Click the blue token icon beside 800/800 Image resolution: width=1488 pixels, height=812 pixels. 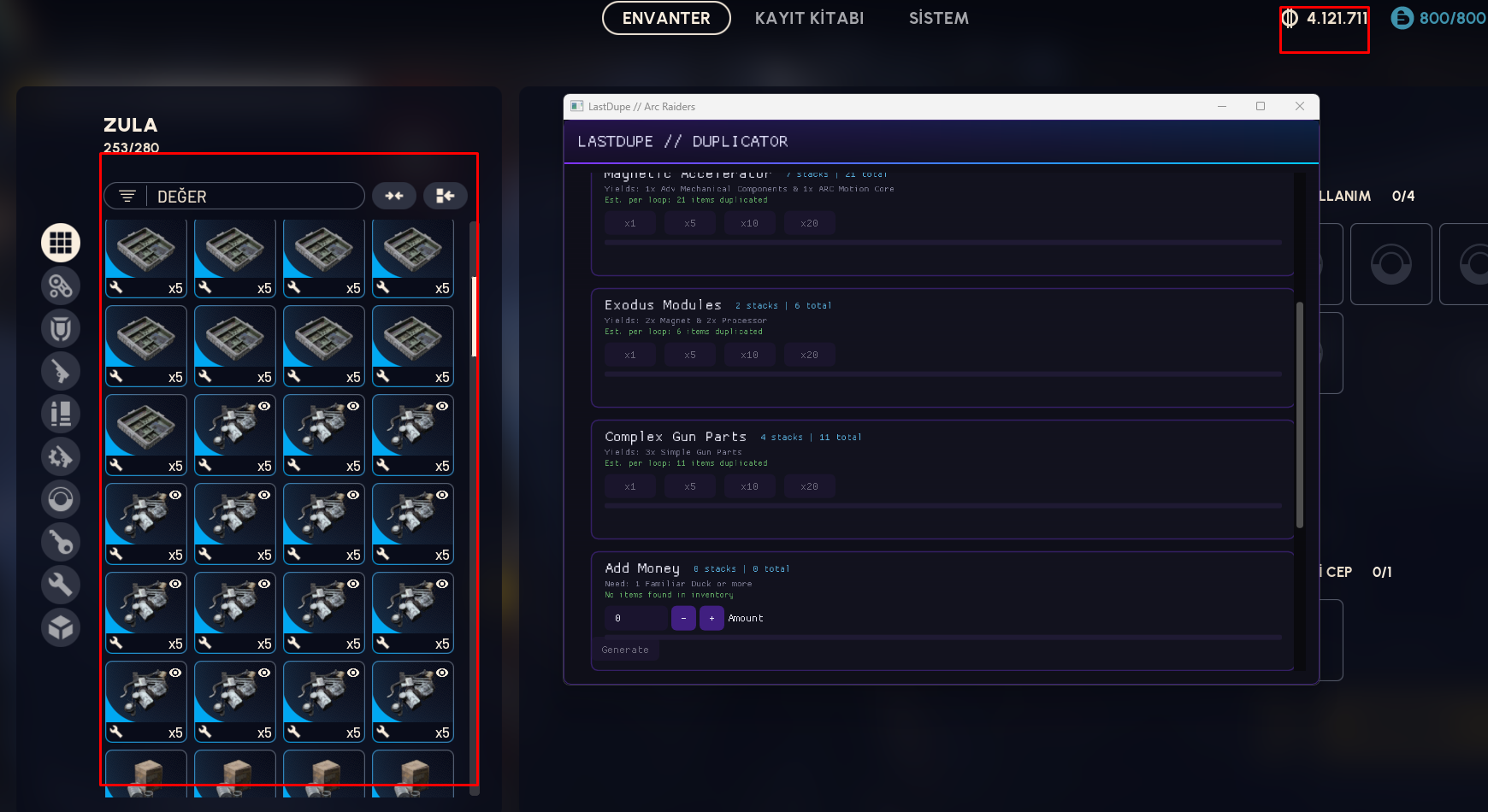(x=1402, y=18)
